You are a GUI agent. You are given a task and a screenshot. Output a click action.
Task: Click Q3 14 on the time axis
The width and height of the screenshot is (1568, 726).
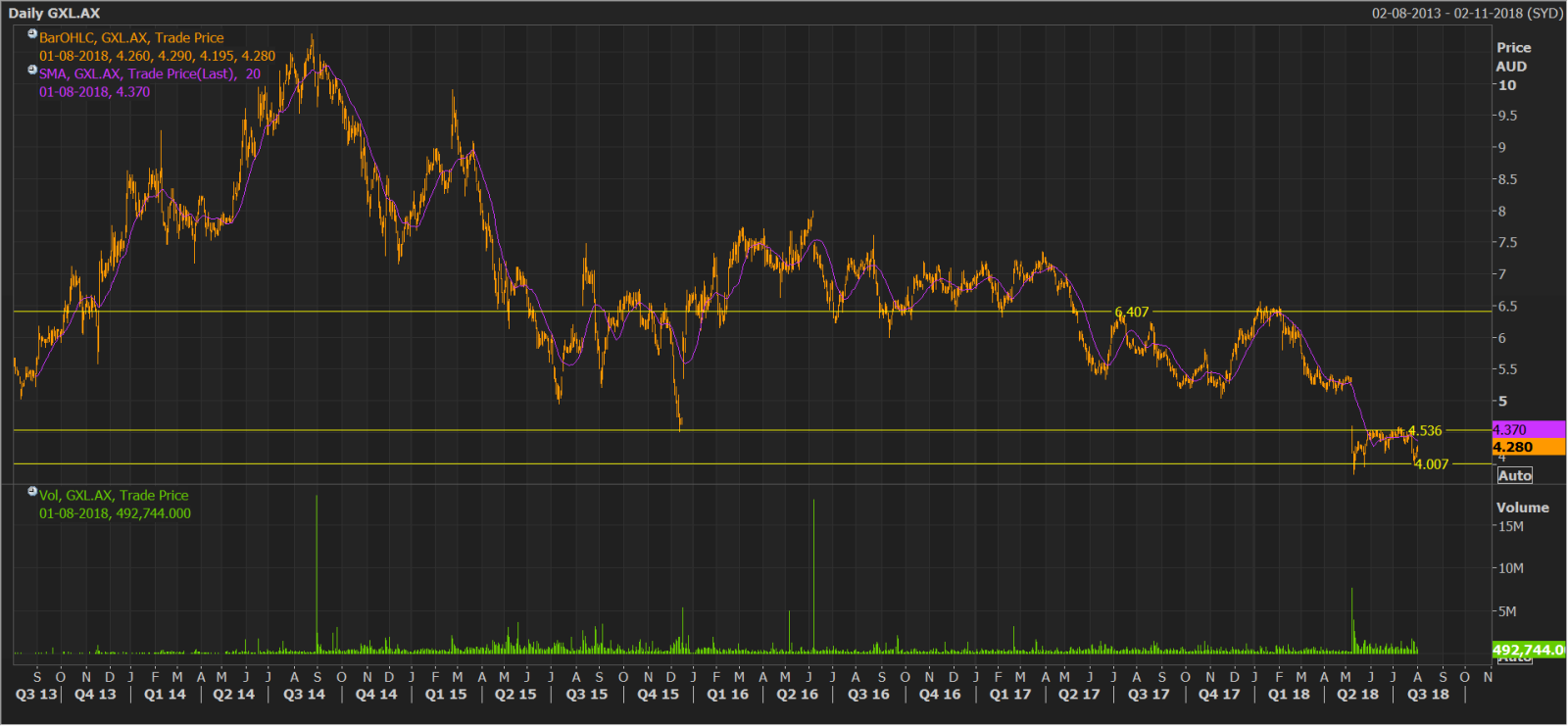[304, 694]
